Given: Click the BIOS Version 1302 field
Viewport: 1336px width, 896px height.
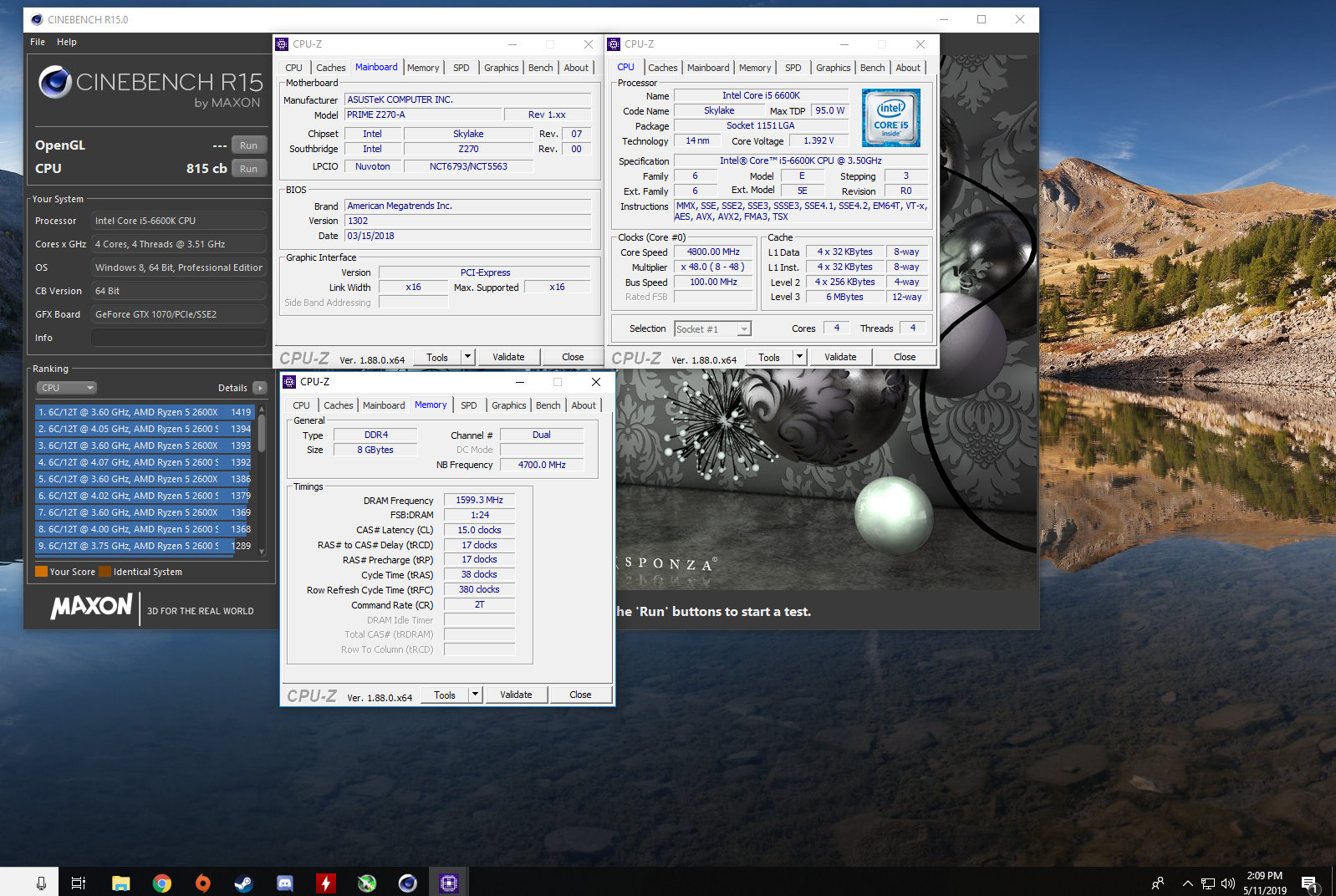Looking at the screenshot, I should [x=467, y=221].
